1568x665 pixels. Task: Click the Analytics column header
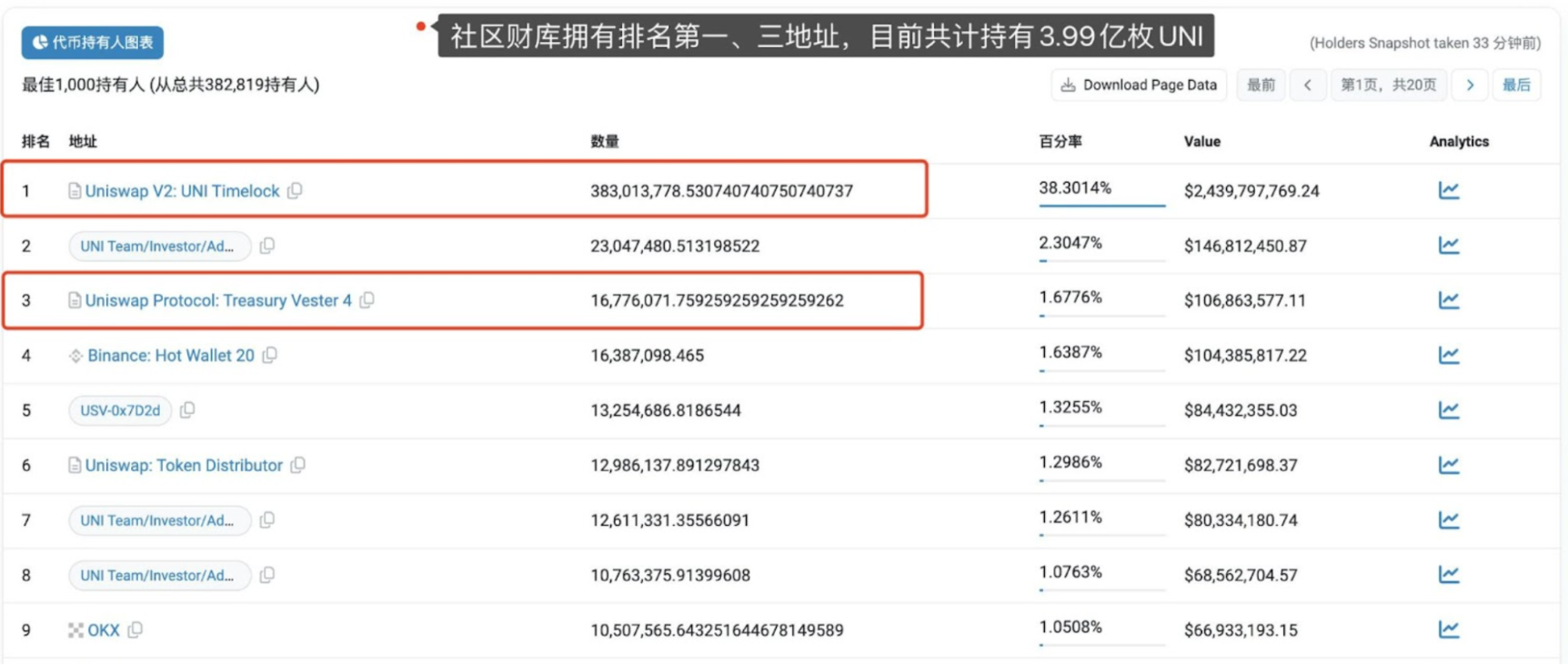1459,141
